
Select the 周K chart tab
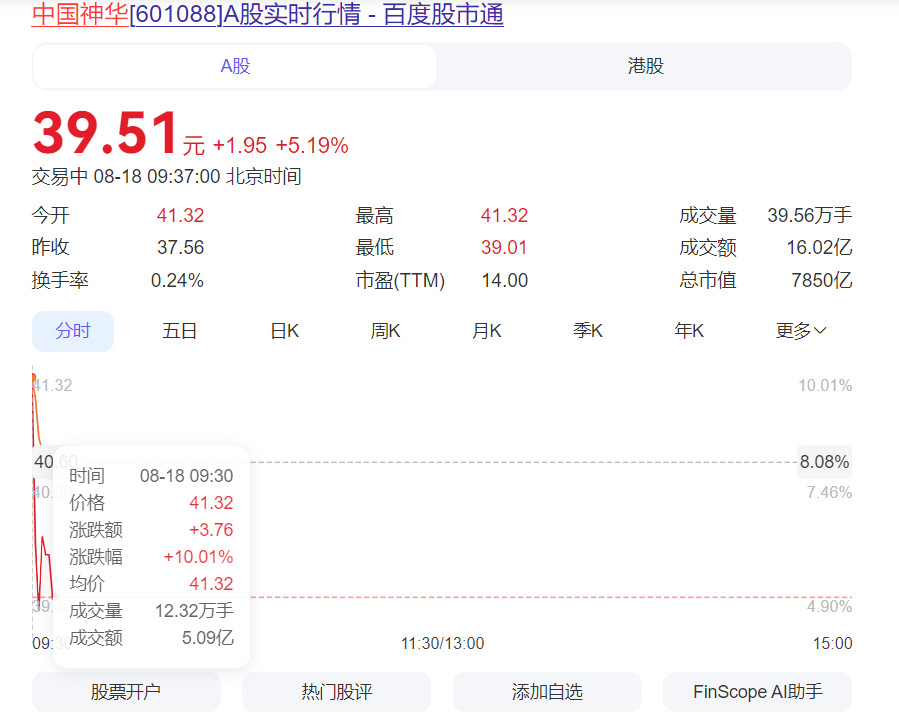click(385, 331)
